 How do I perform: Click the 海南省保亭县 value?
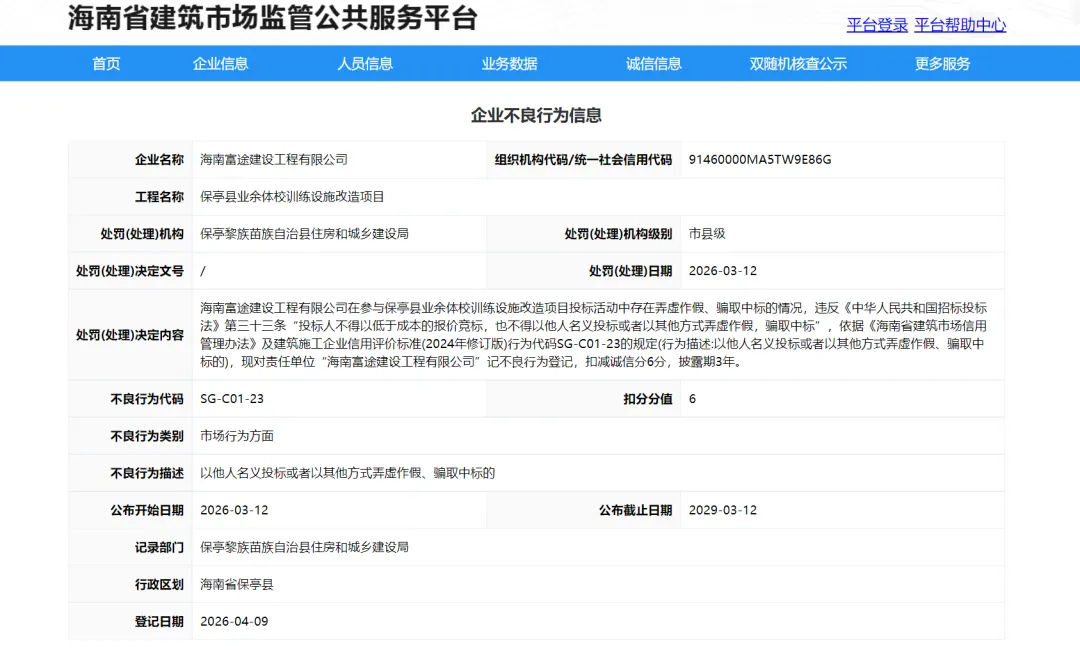(x=237, y=585)
